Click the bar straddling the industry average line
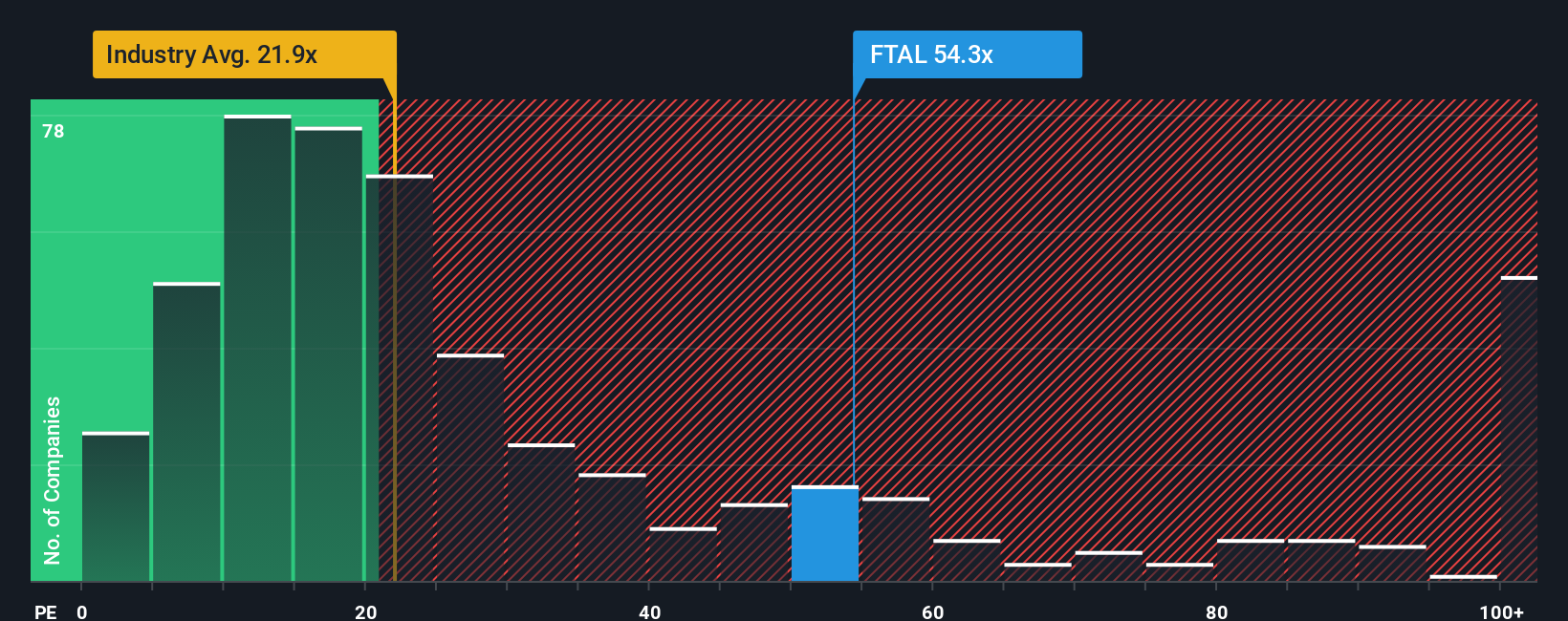Viewport: 1568px width, 621px height. pos(399,377)
